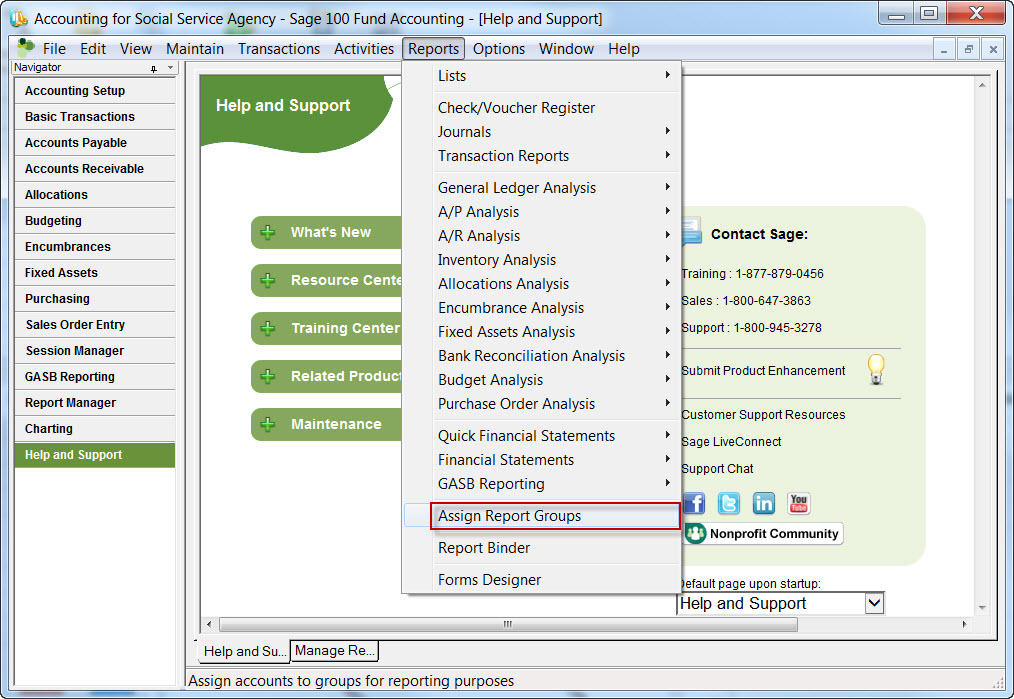Choose Forms Designer from Reports menu
The image size is (1014, 699).
[489, 580]
